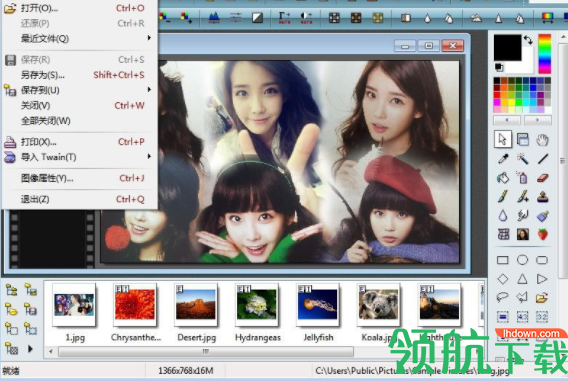Click the 1366x768x16M status text
This screenshot has height=381, width=568.
coord(185,371)
